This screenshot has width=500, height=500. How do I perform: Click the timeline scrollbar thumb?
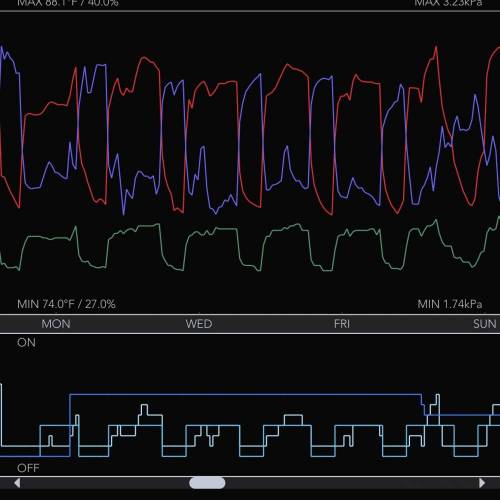[x=207, y=483]
